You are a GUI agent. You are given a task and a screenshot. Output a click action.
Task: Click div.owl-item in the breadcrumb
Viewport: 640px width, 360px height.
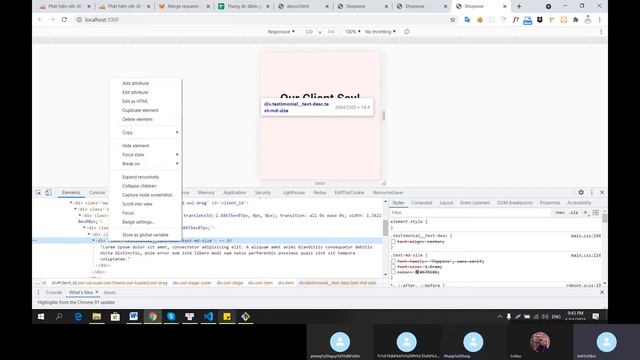pos(260,282)
